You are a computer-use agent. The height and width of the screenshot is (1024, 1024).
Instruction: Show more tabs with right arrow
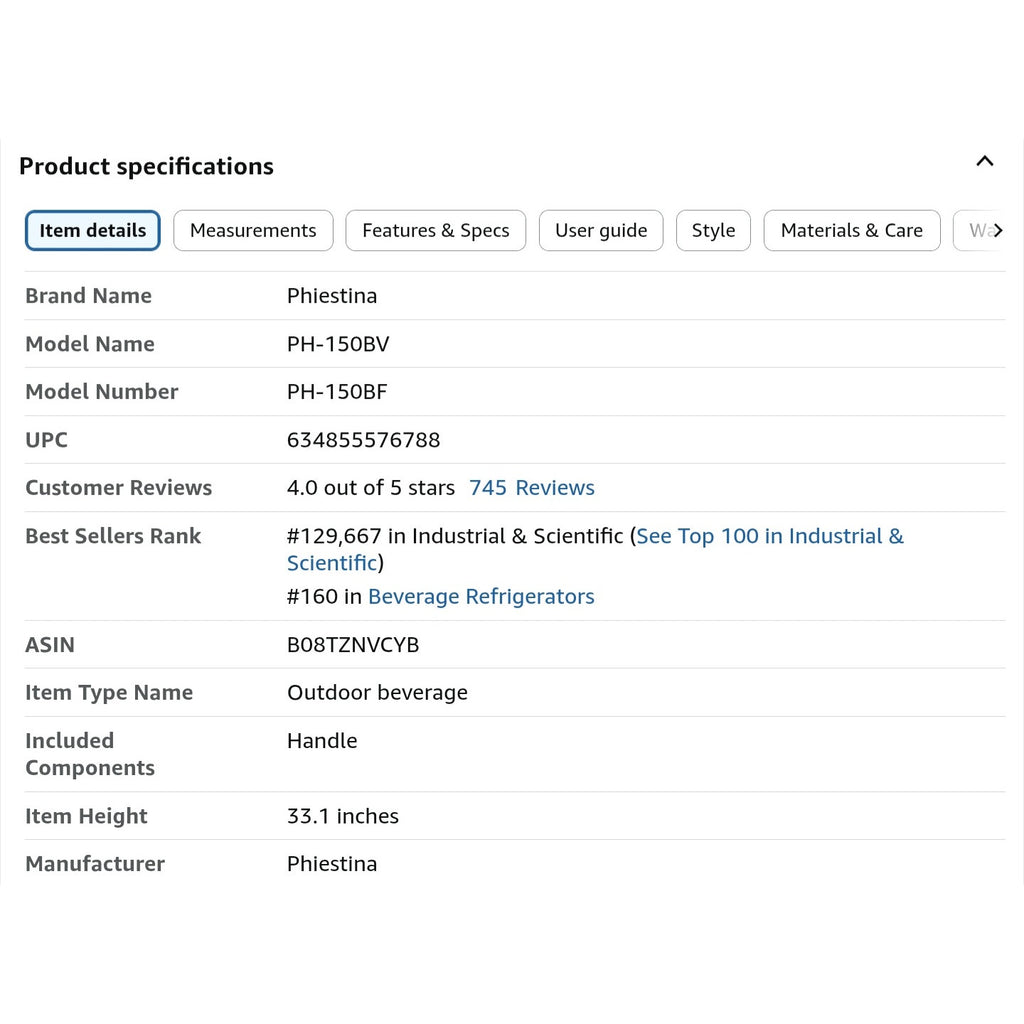[998, 230]
